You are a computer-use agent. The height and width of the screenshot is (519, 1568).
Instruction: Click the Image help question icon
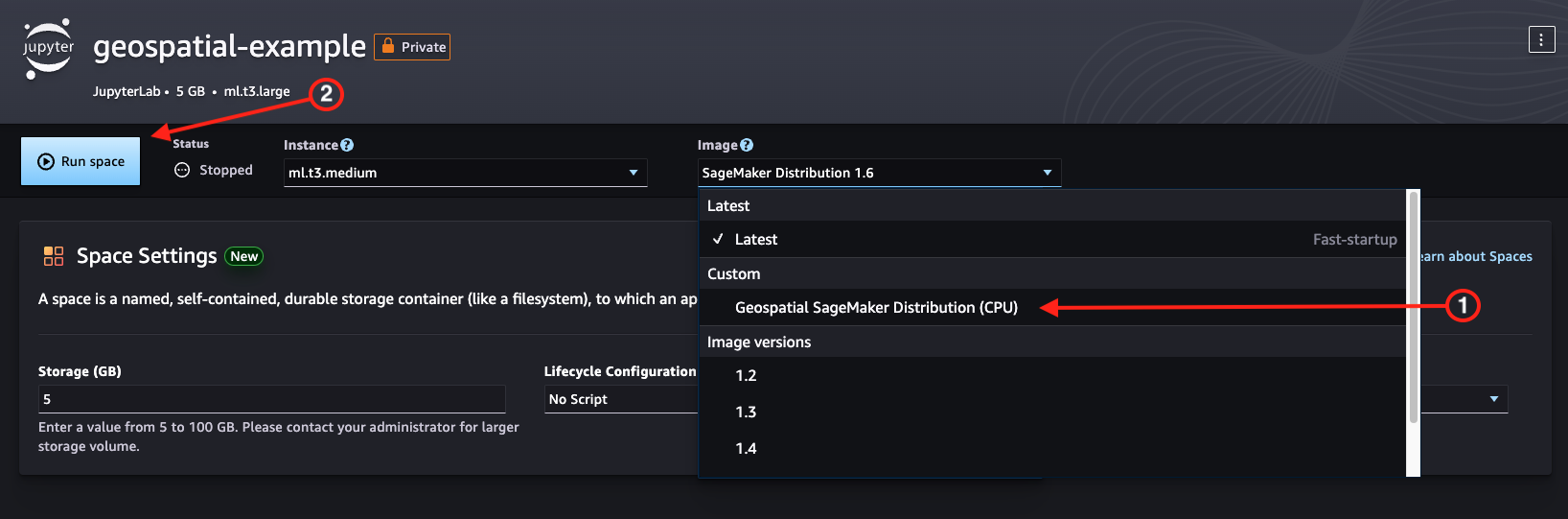click(x=747, y=145)
